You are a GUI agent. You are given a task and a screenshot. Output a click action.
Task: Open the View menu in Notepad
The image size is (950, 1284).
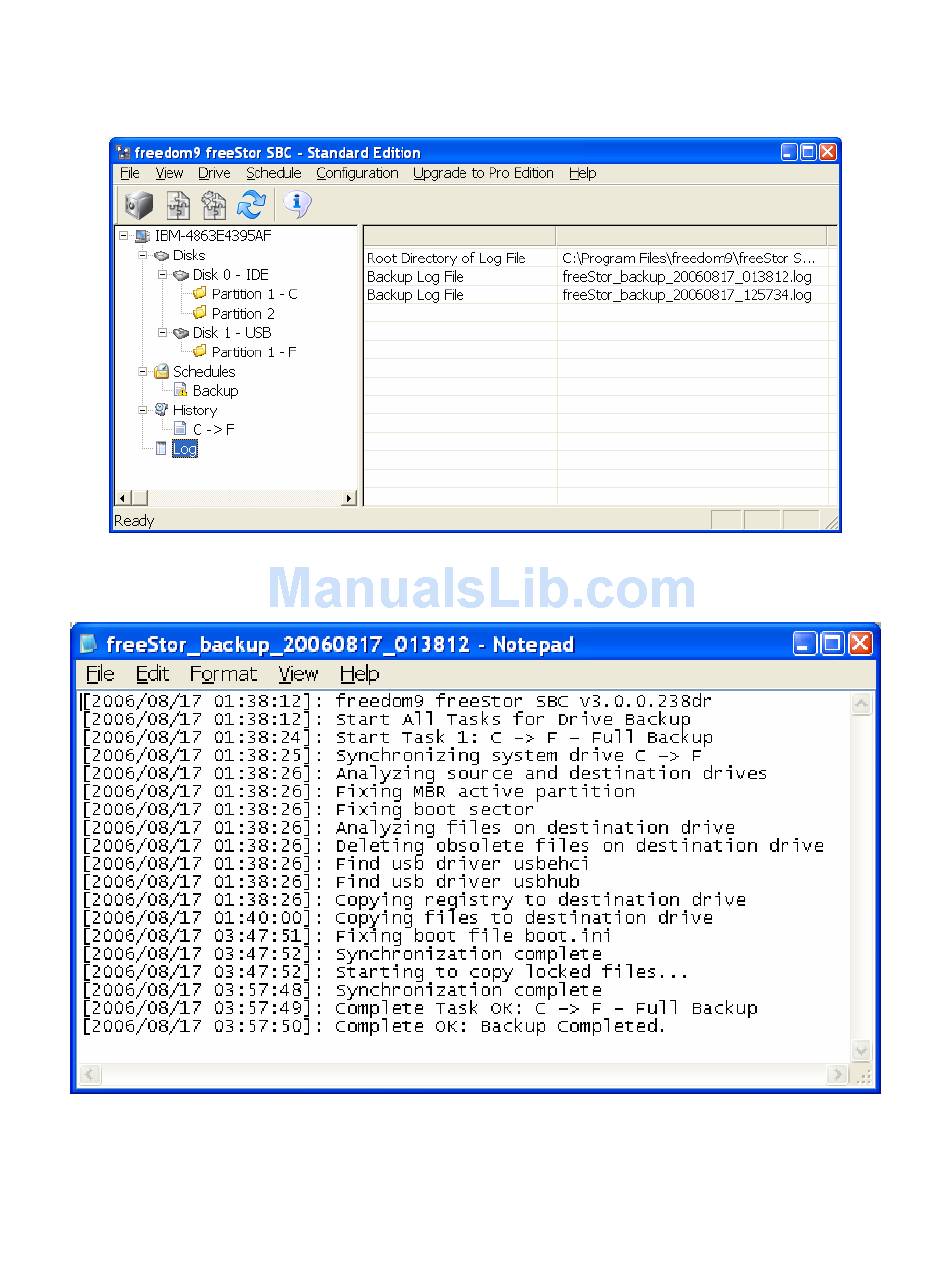point(298,674)
